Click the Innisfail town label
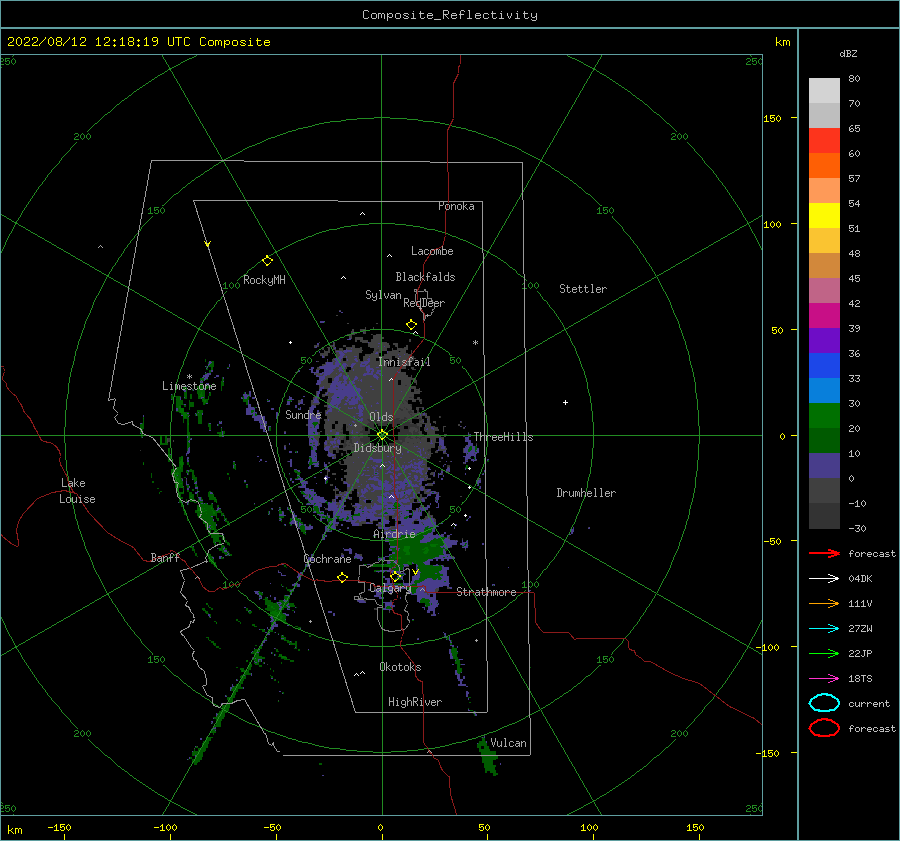Screen dimensions: 900x841 [x=404, y=362]
